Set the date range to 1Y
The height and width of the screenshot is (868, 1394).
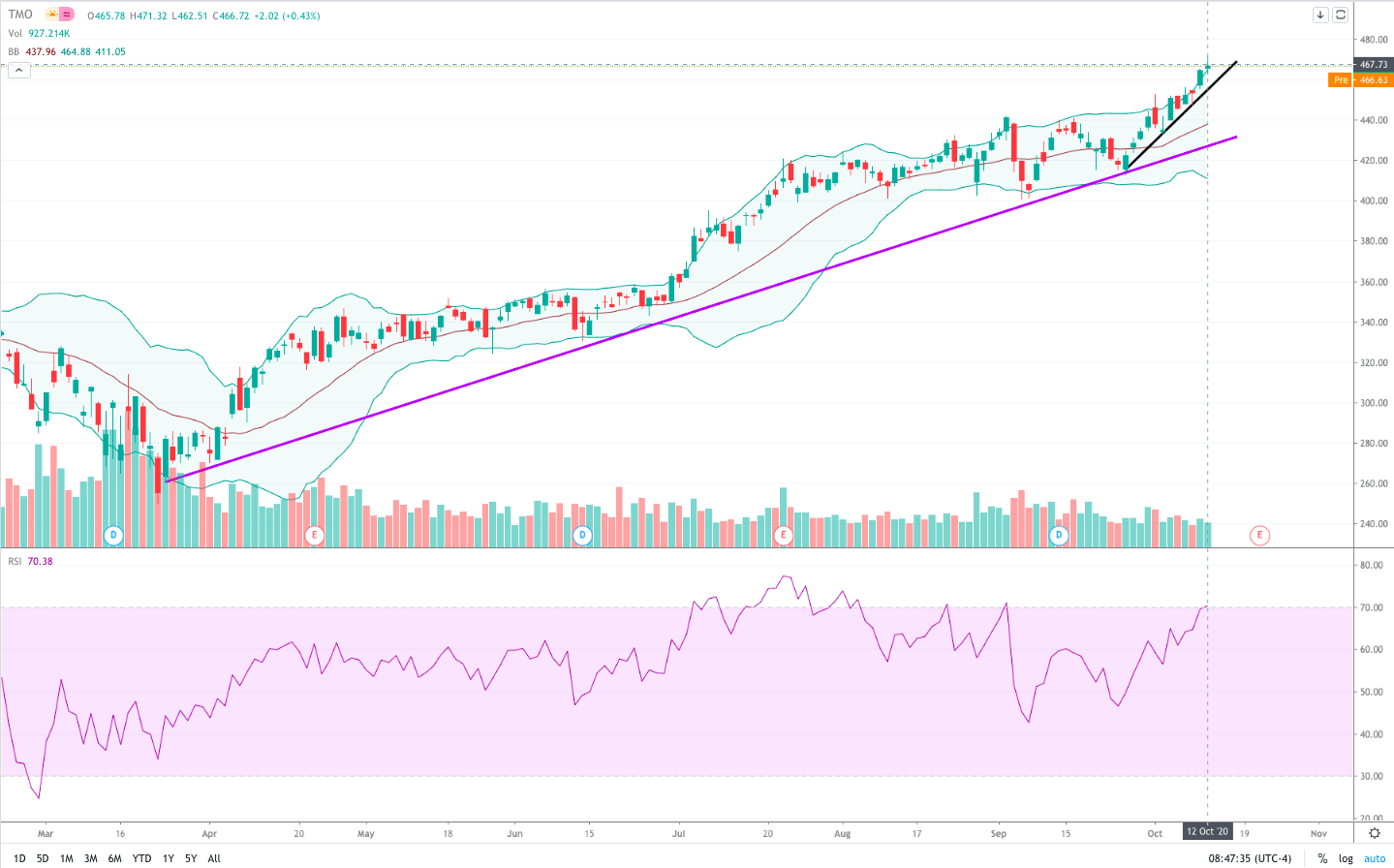[169, 858]
